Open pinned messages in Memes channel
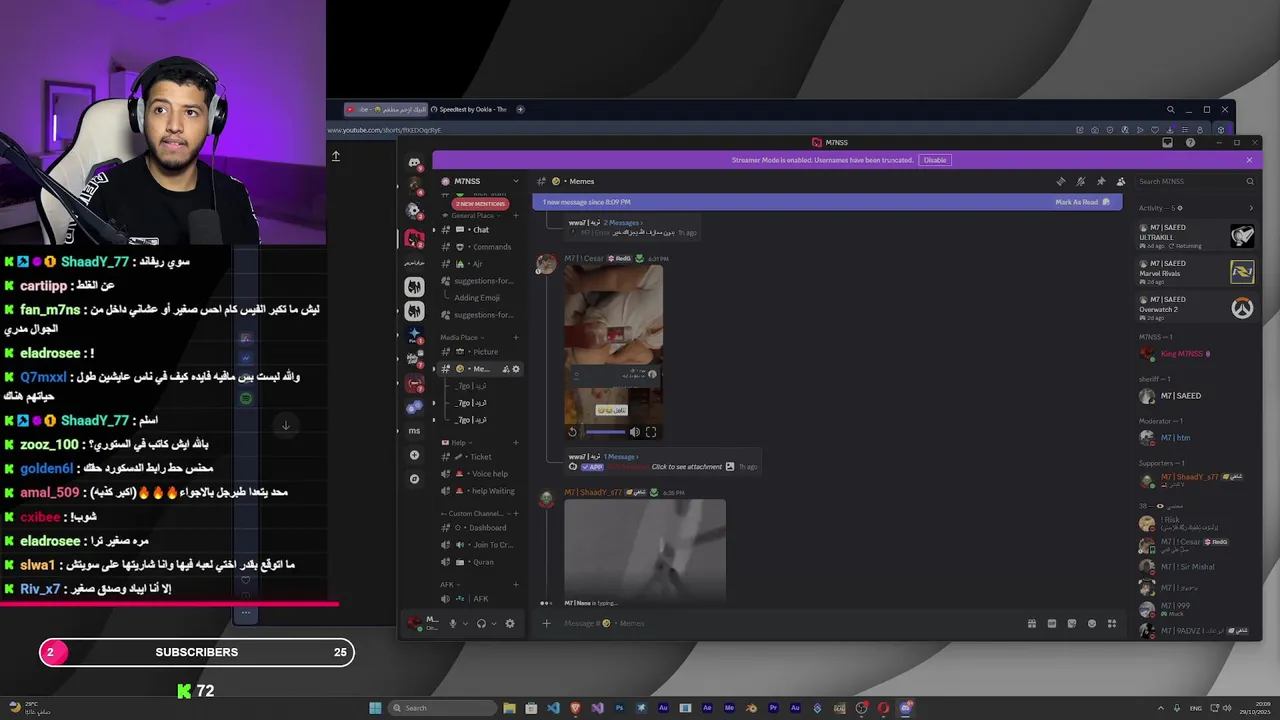This screenshot has height=720, width=1280. coord(1101,181)
